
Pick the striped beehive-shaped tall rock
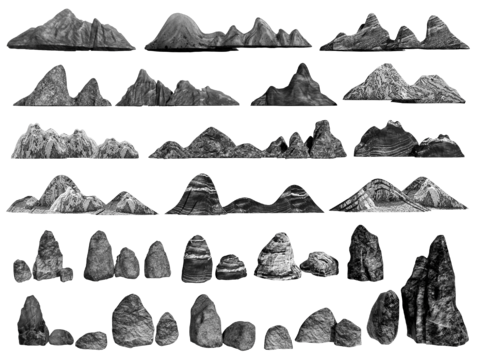coord(197,259)
